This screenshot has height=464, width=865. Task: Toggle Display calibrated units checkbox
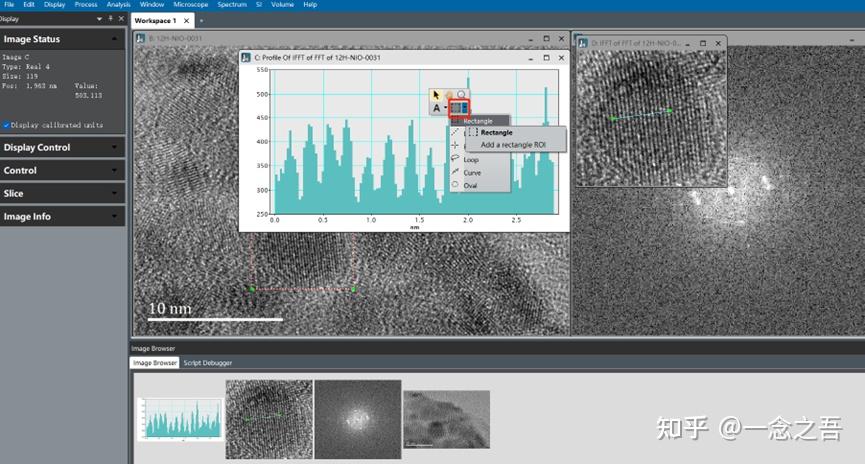6,125
